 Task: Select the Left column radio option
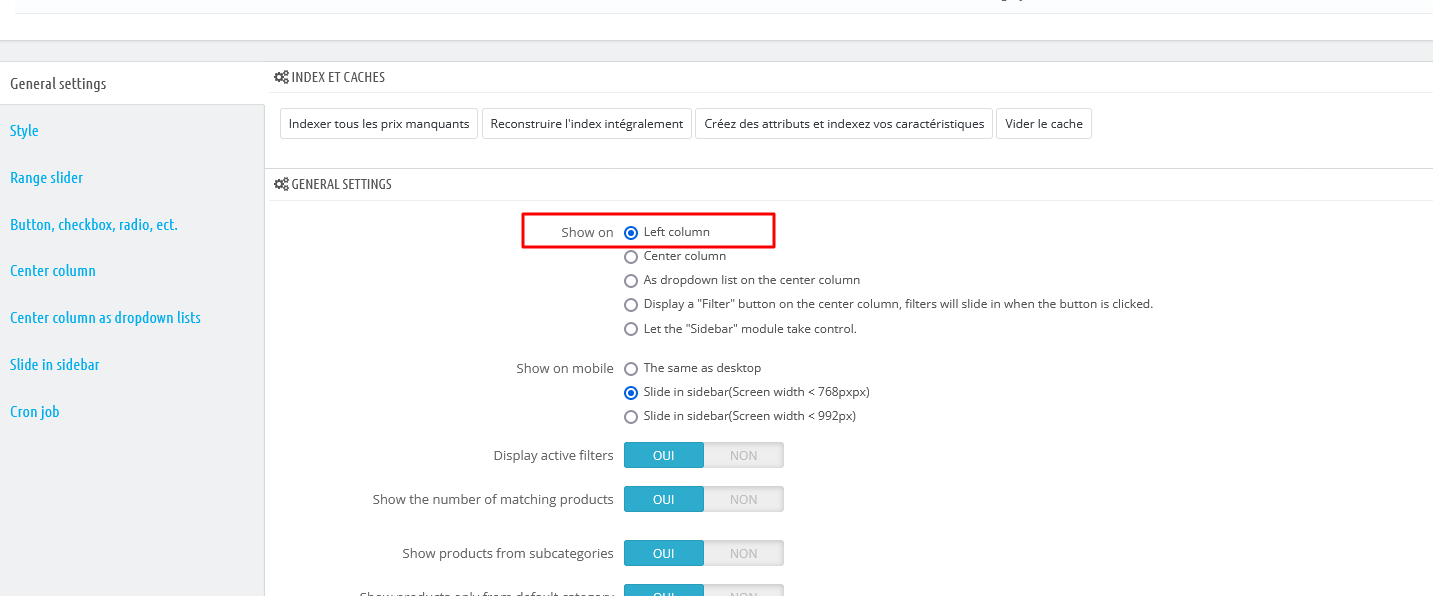pyautogui.click(x=631, y=232)
